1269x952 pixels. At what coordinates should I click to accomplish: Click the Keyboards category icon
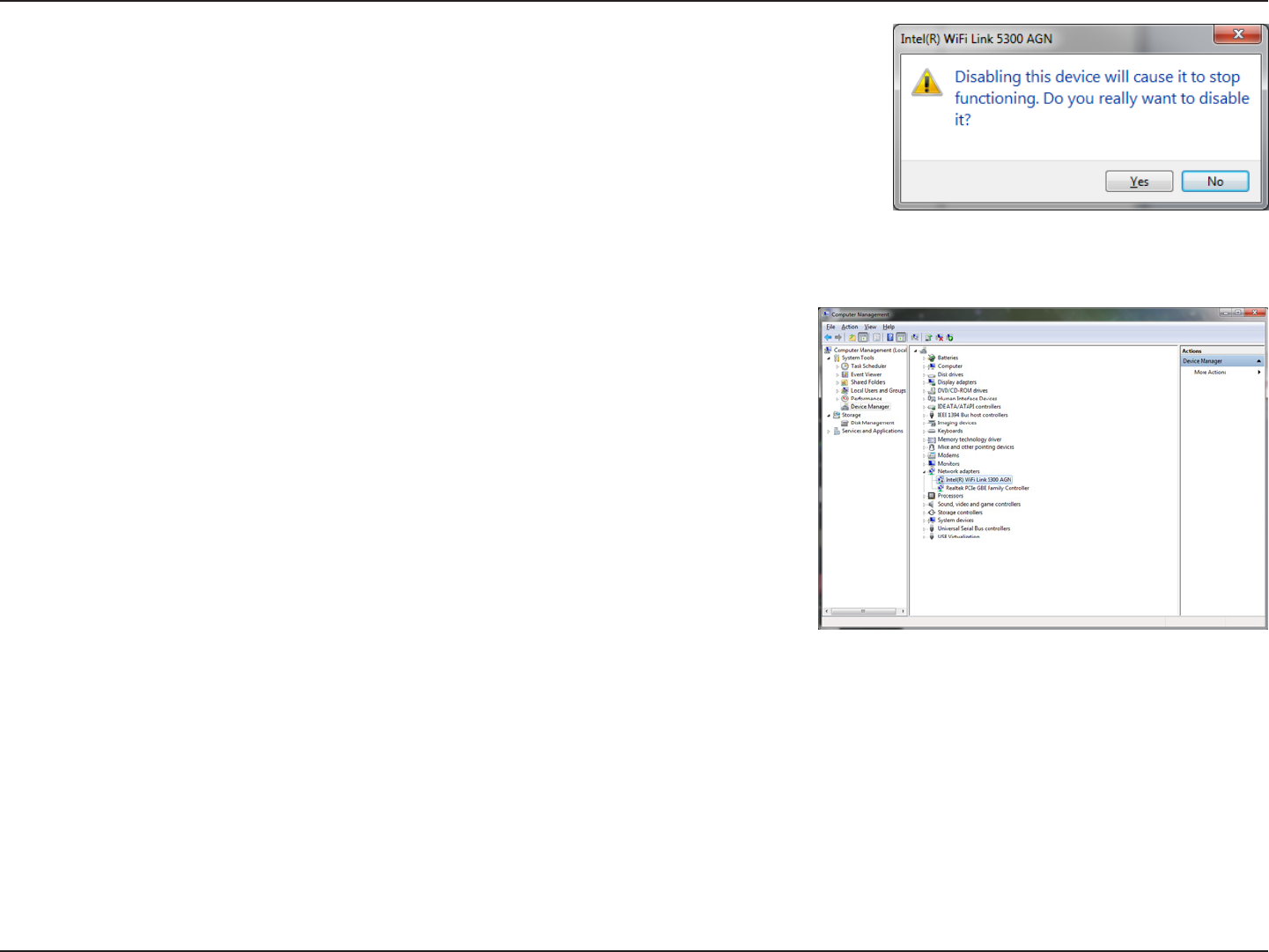(932, 432)
